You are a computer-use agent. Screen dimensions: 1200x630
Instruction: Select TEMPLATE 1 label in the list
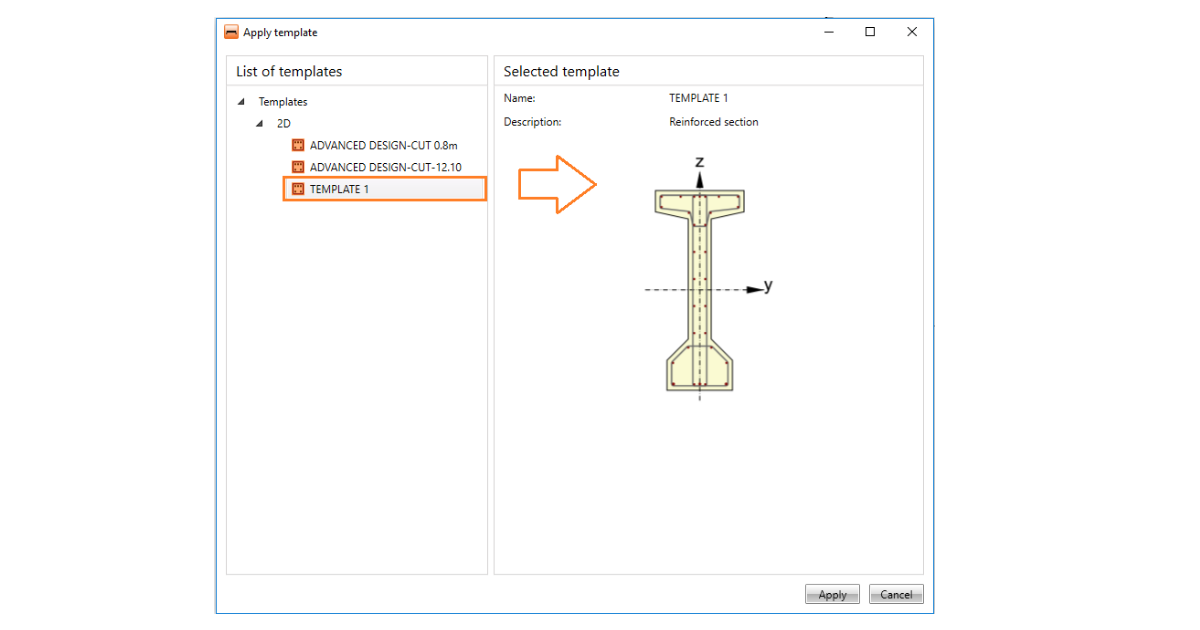pos(339,189)
